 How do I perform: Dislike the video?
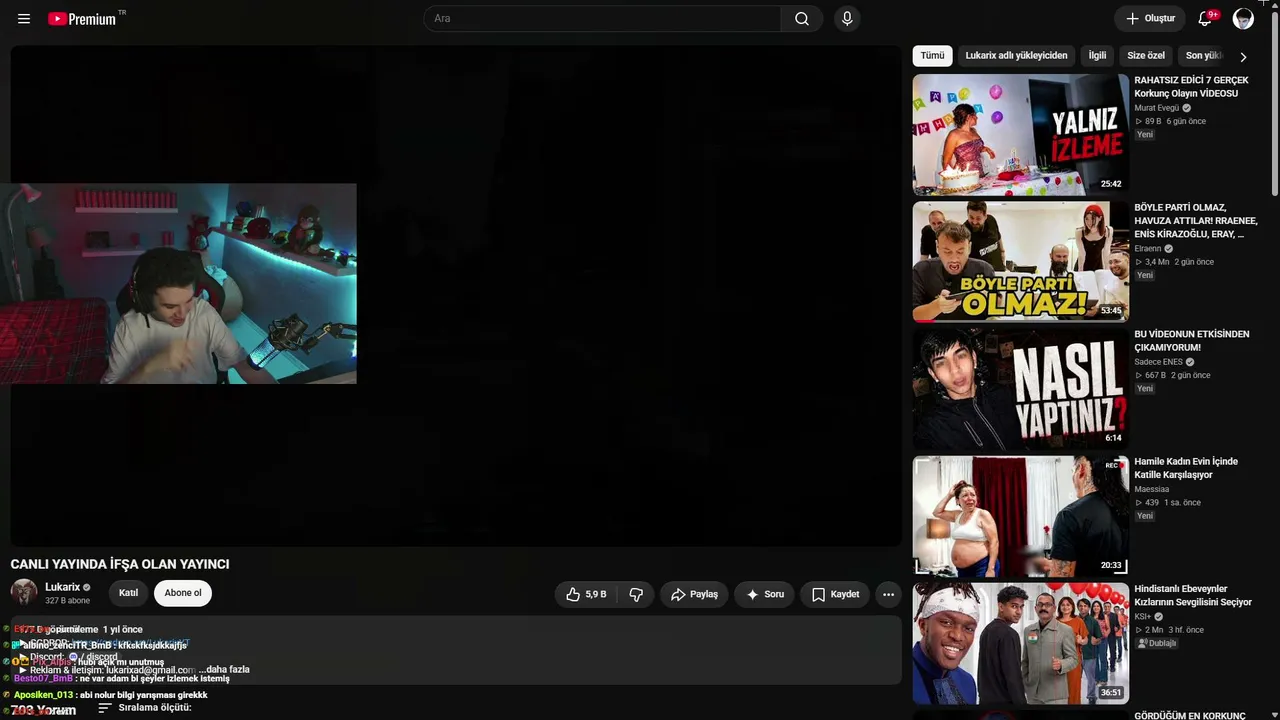coord(636,594)
